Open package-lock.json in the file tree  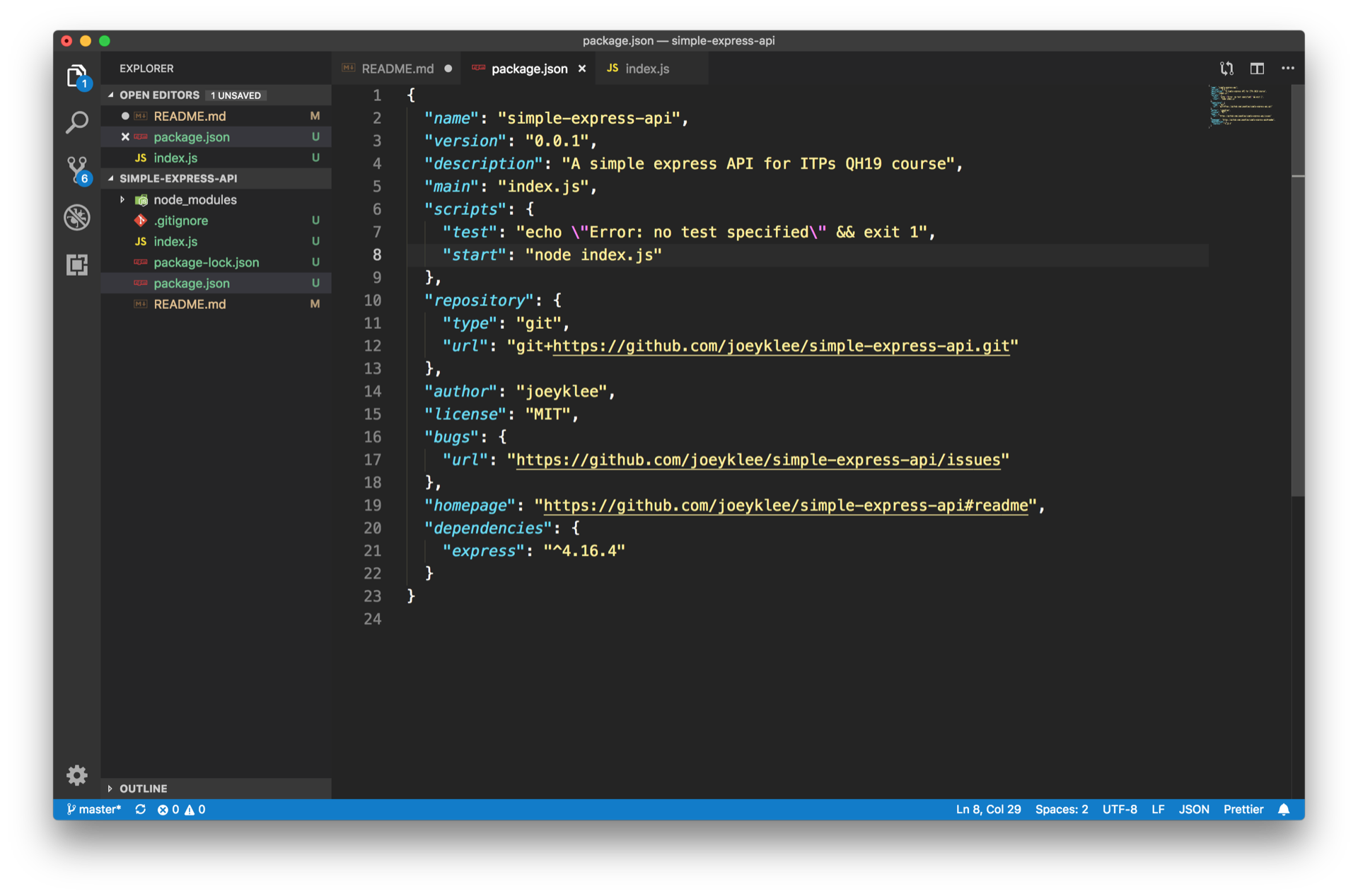(206, 262)
